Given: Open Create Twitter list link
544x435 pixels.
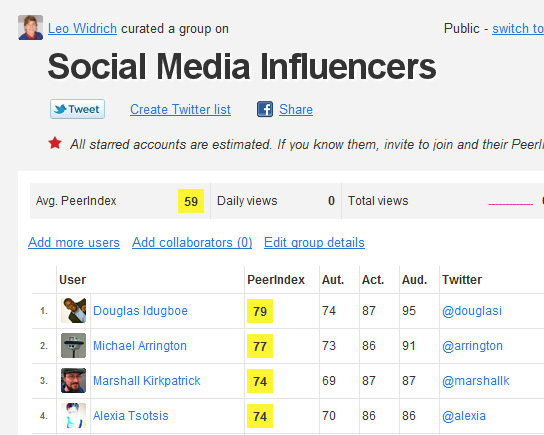Looking at the screenshot, I should click(x=180, y=110).
